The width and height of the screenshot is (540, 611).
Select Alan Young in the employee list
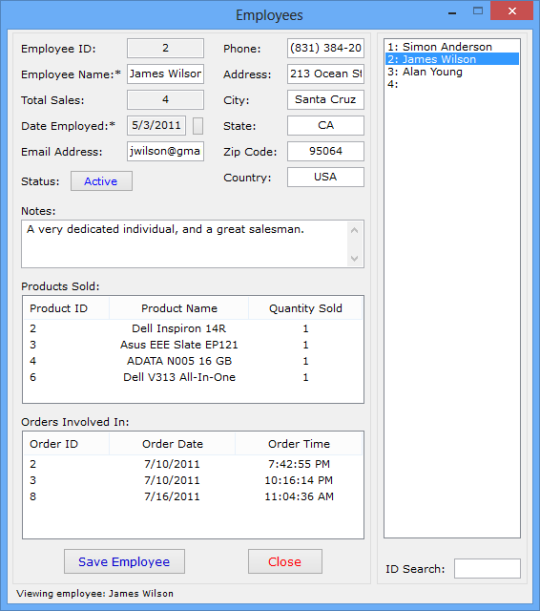click(x=452, y=72)
